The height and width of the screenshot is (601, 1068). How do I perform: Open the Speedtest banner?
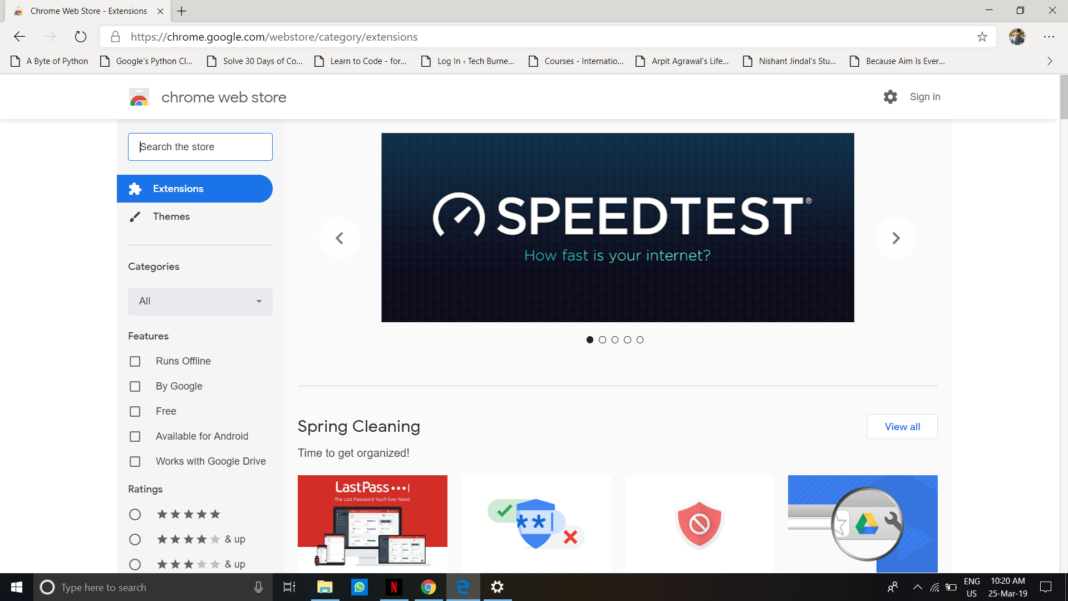point(617,228)
